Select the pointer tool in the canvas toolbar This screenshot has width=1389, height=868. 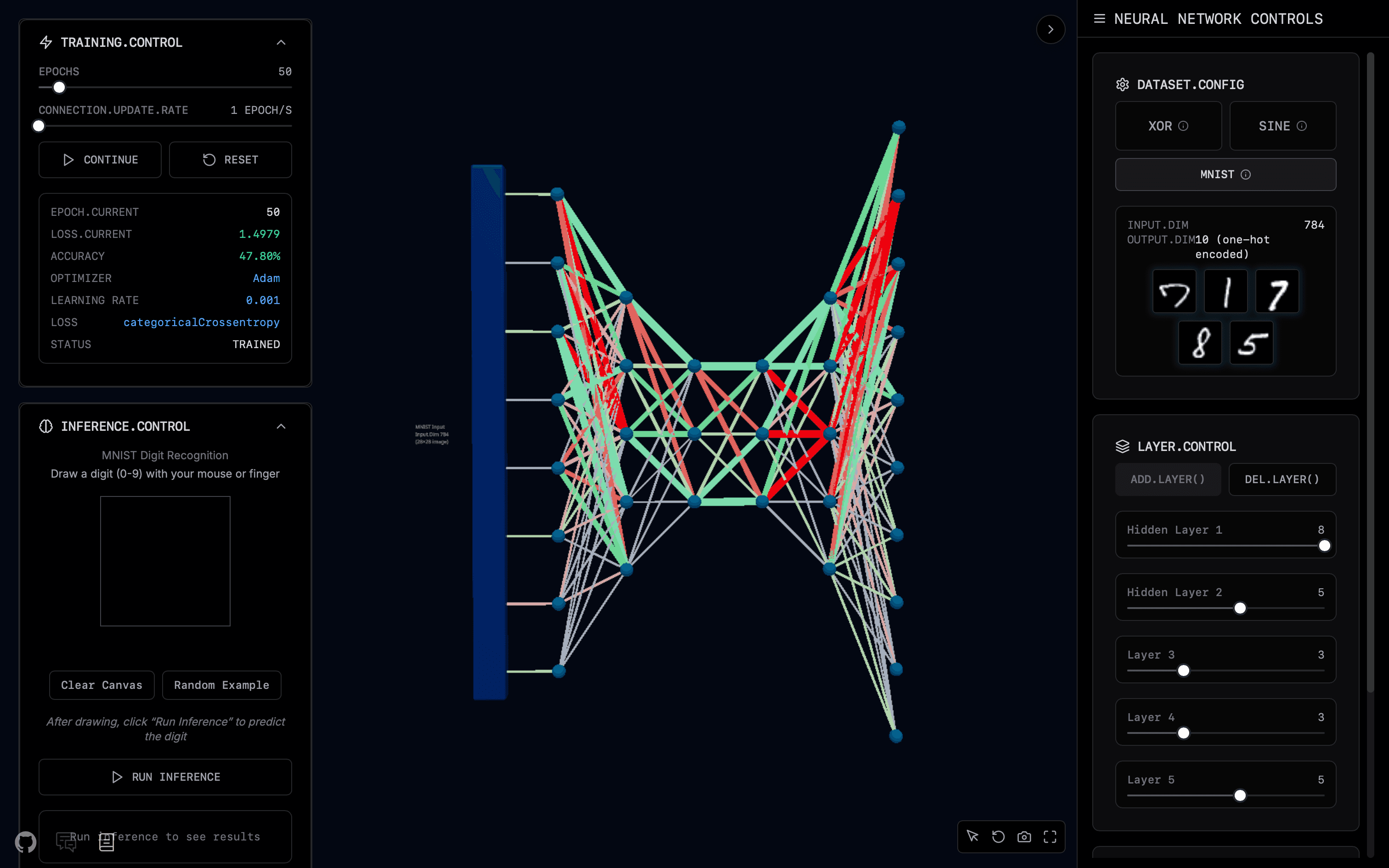pos(972,836)
